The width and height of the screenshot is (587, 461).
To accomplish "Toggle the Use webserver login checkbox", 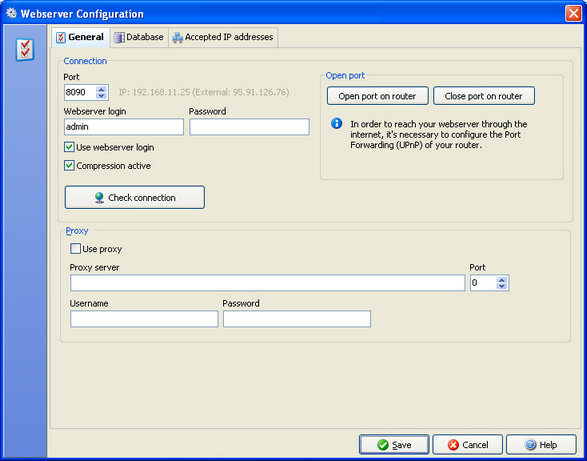I will (x=69, y=147).
